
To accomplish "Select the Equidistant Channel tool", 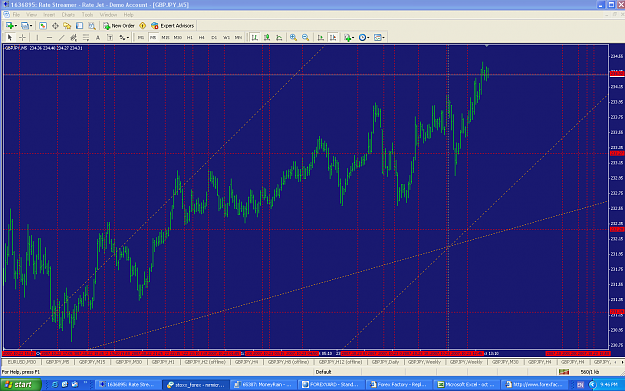I will pos(73,37).
